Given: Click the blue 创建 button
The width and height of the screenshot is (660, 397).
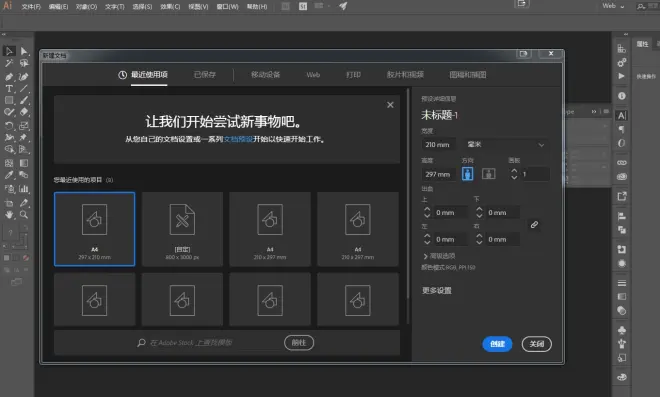Looking at the screenshot, I should [x=497, y=344].
